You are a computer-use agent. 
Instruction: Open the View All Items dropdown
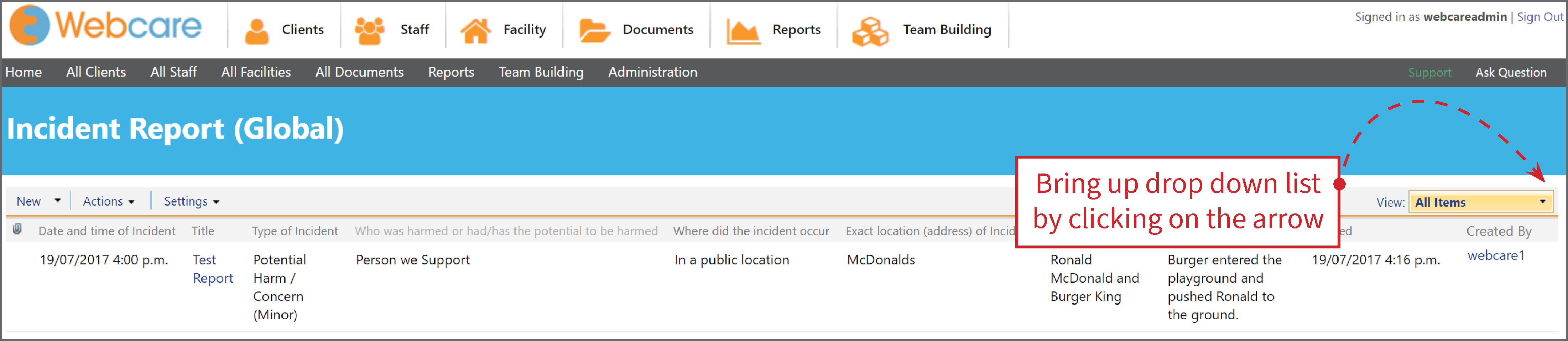pos(1480,202)
